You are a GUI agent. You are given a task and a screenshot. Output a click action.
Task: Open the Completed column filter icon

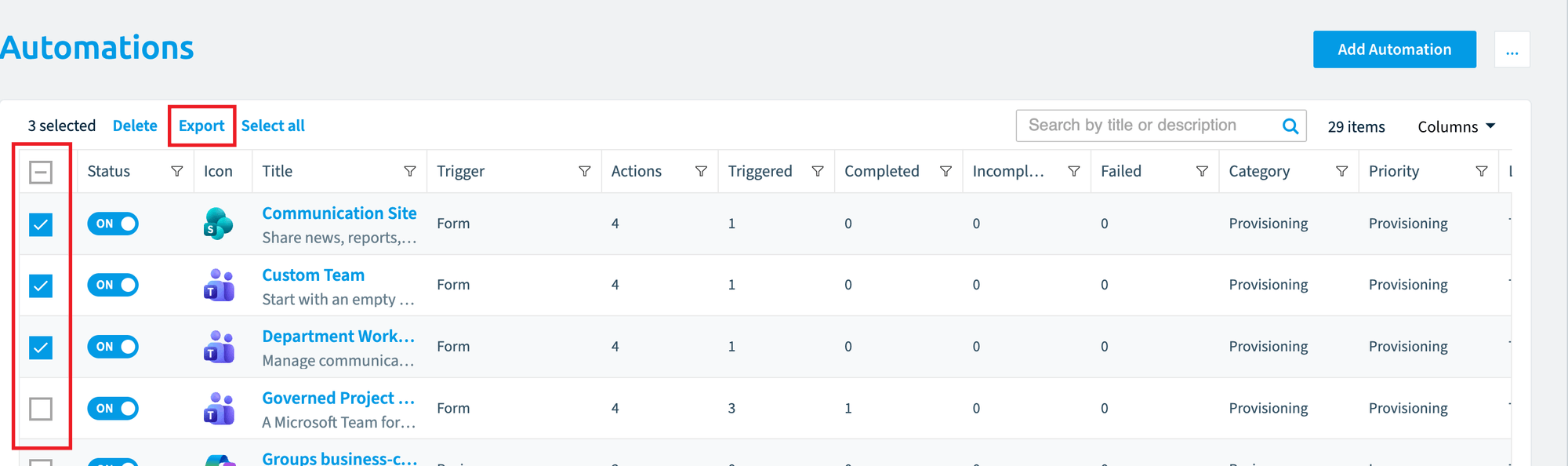[946, 171]
